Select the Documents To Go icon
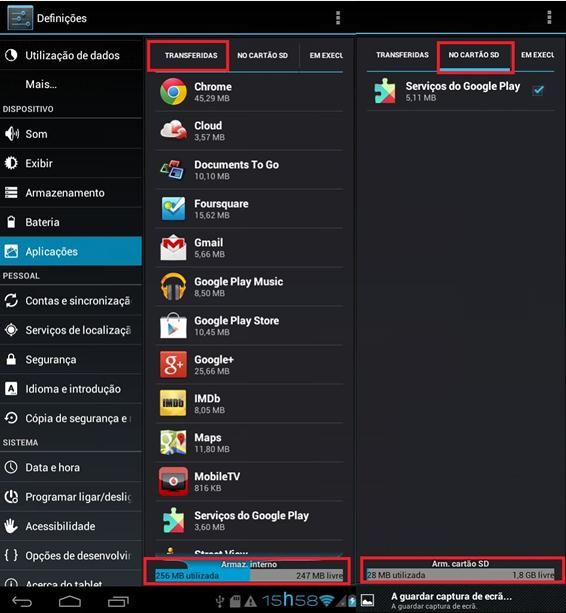Image resolution: width=566 pixels, height=613 pixels. click(173, 169)
